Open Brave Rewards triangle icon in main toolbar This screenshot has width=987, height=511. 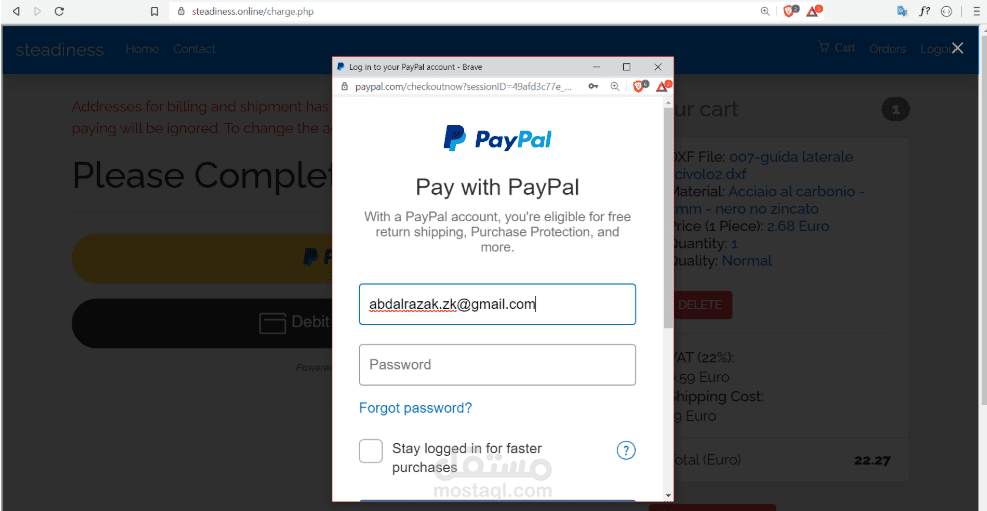tap(814, 11)
